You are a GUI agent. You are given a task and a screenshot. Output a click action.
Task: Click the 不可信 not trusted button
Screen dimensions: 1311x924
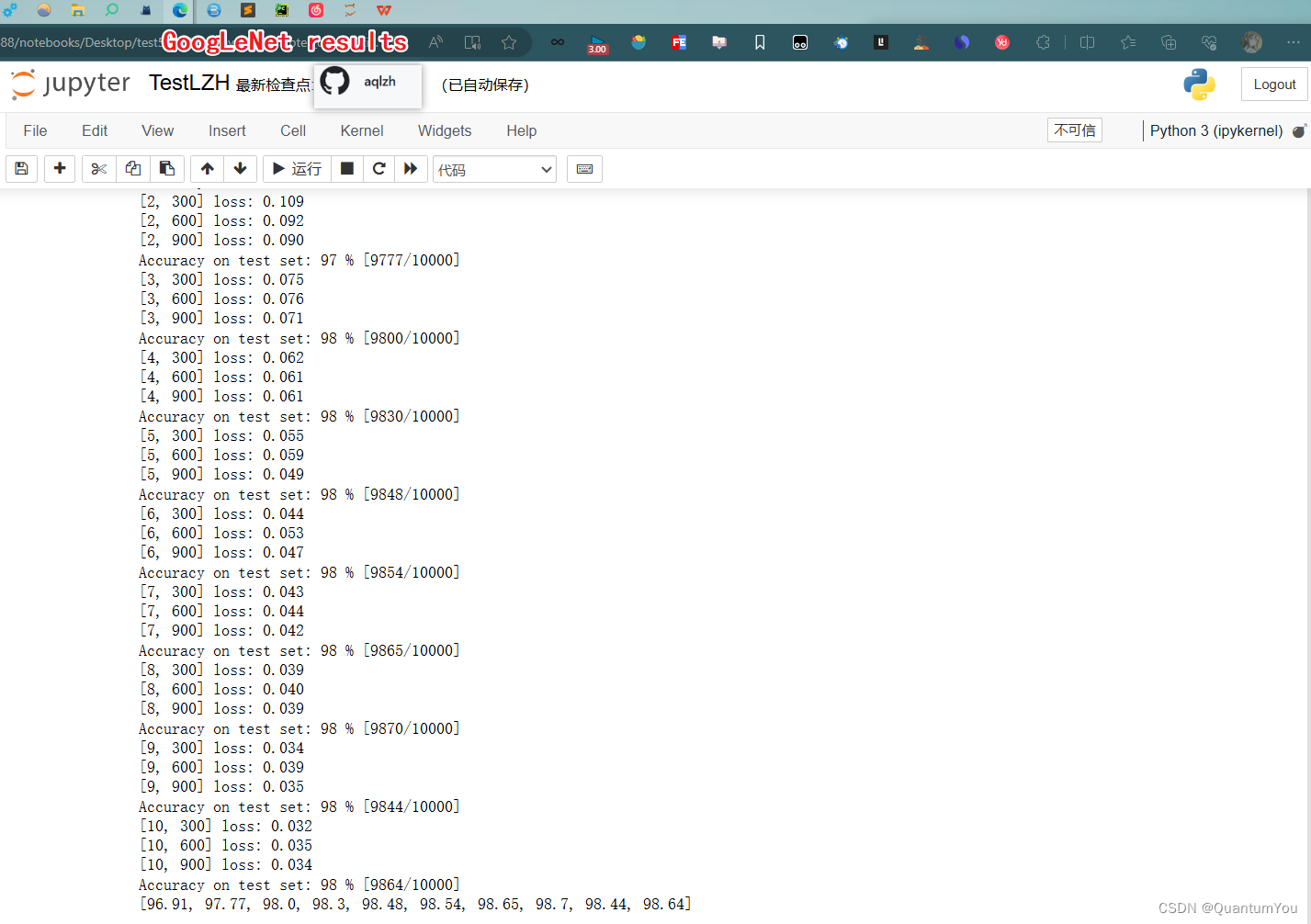tap(1075, 130)
